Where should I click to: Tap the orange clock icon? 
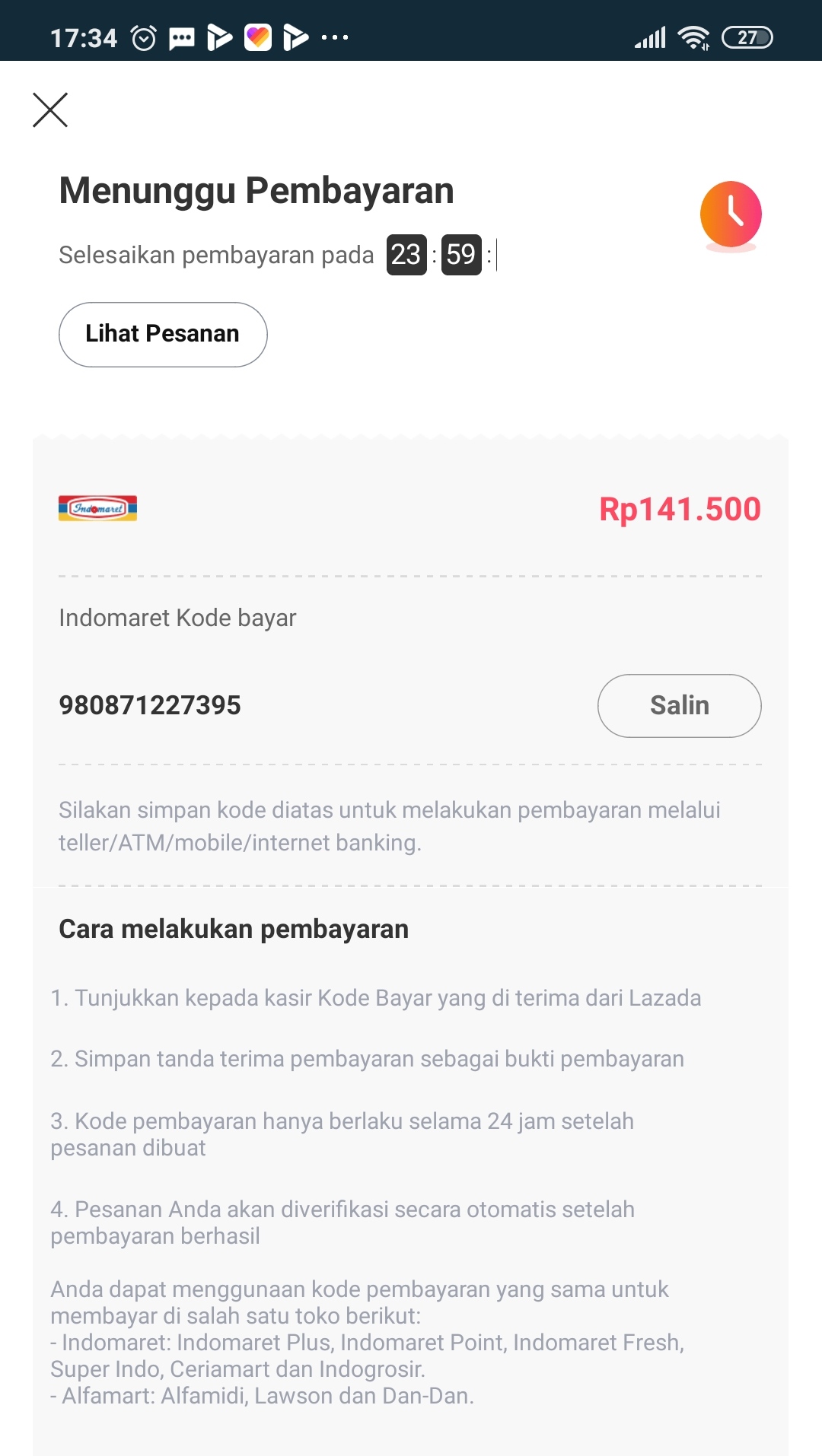[x=731, y=215]
